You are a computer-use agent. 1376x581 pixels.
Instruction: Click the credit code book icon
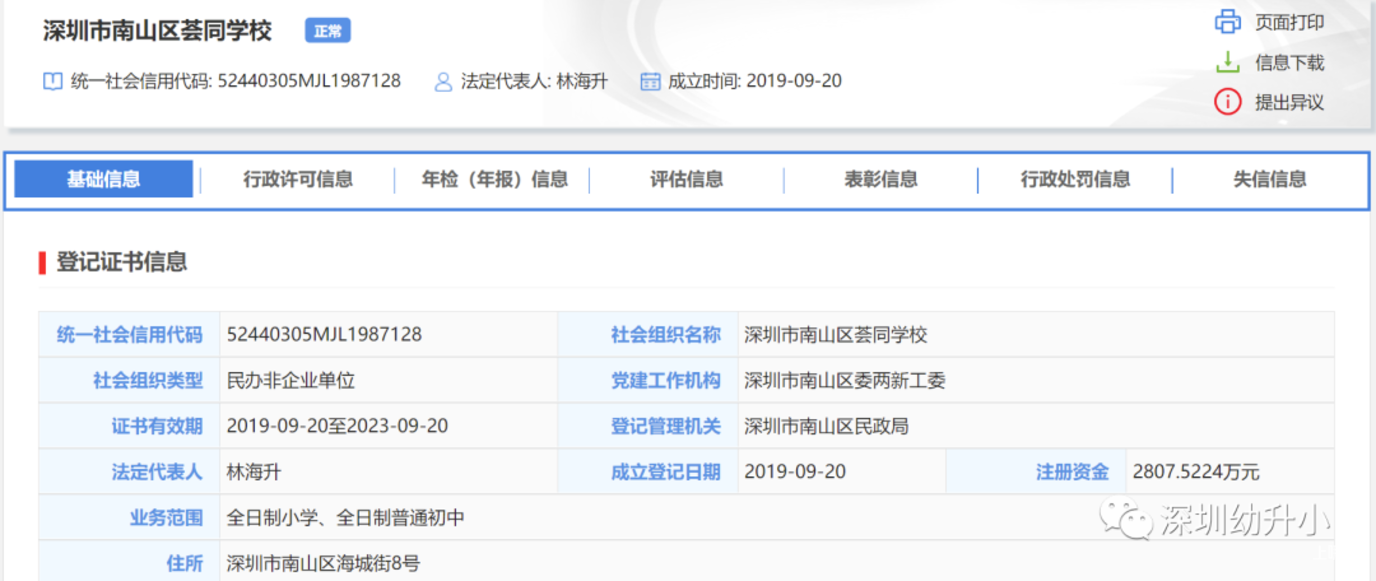(x=53, y=81)
